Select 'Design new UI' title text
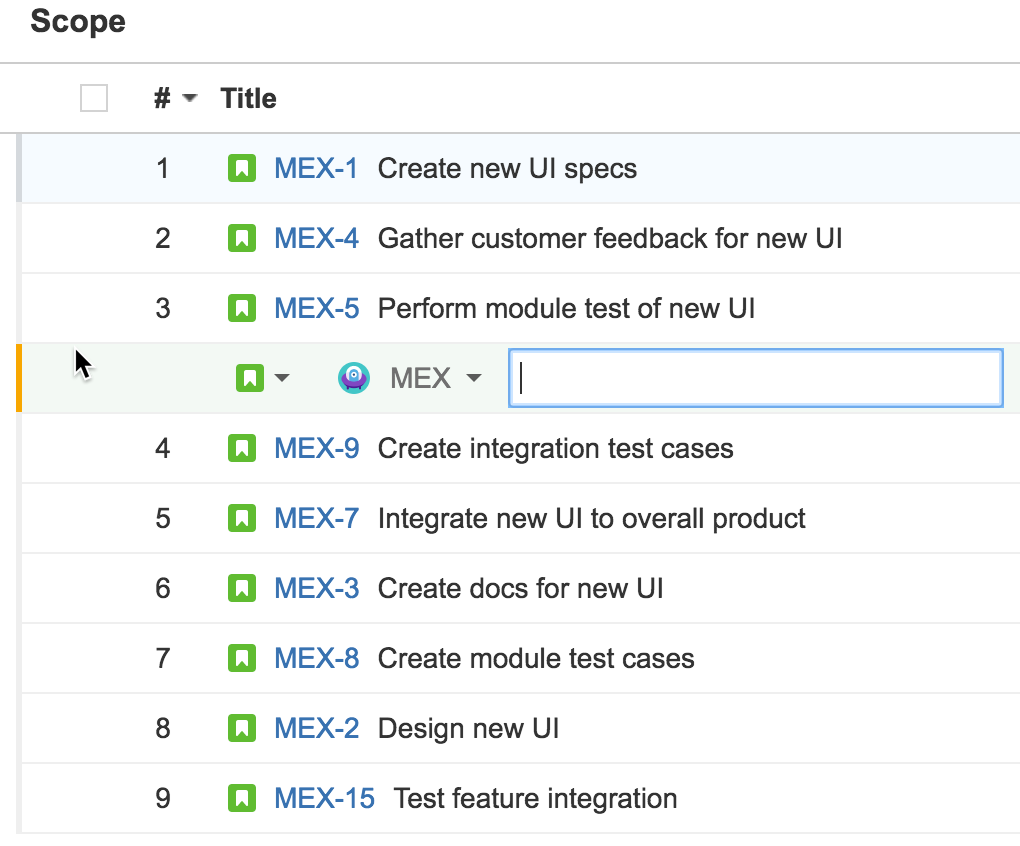Image resolution: width=1020 pixels, height=846 pixels. pos(468,728)
